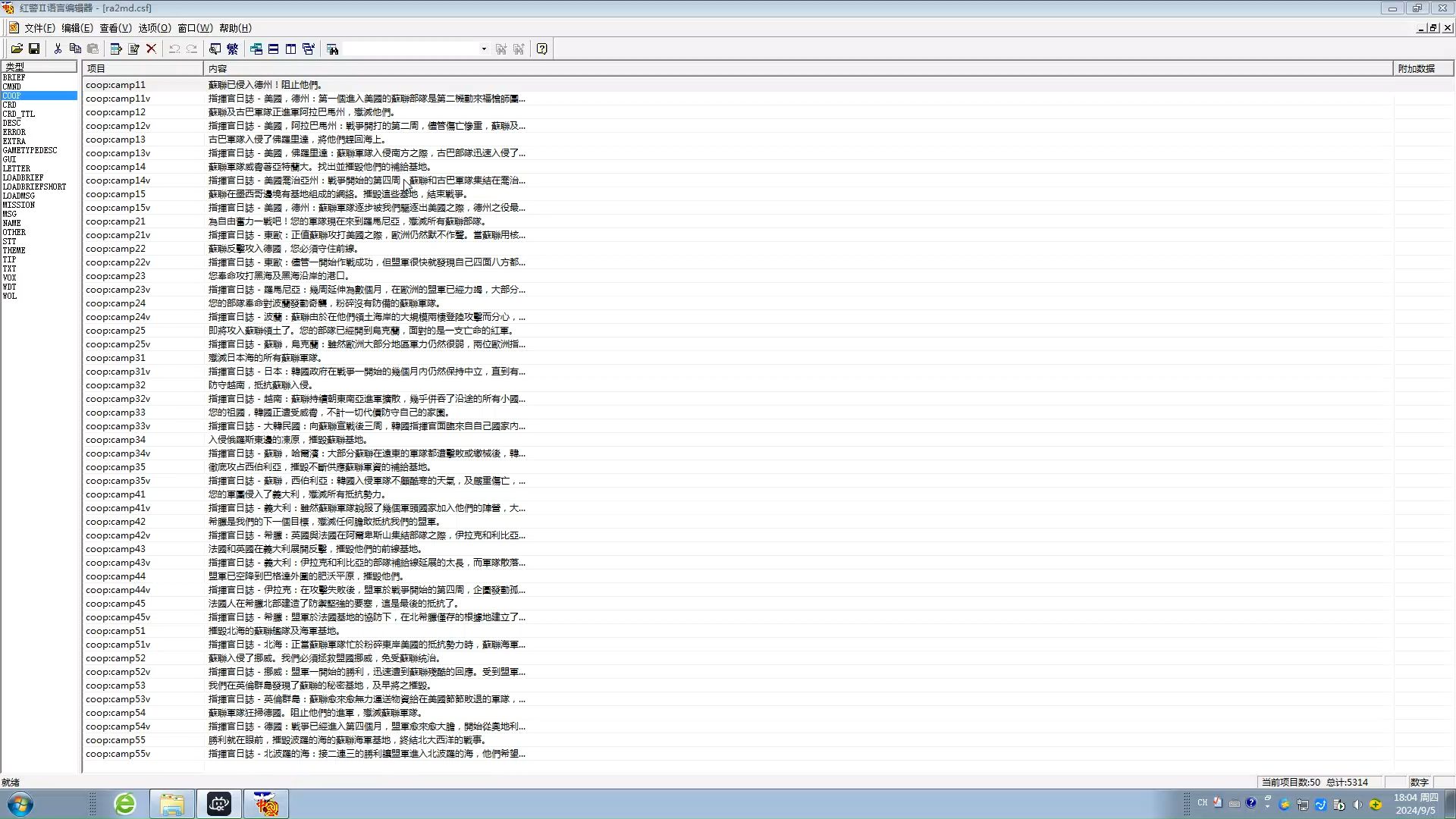Image resolution: width=1456 pixels, height=819 pixels.
Task: Find previous with the binoculars up-arrow icon
Action: [x=519, y=49]
